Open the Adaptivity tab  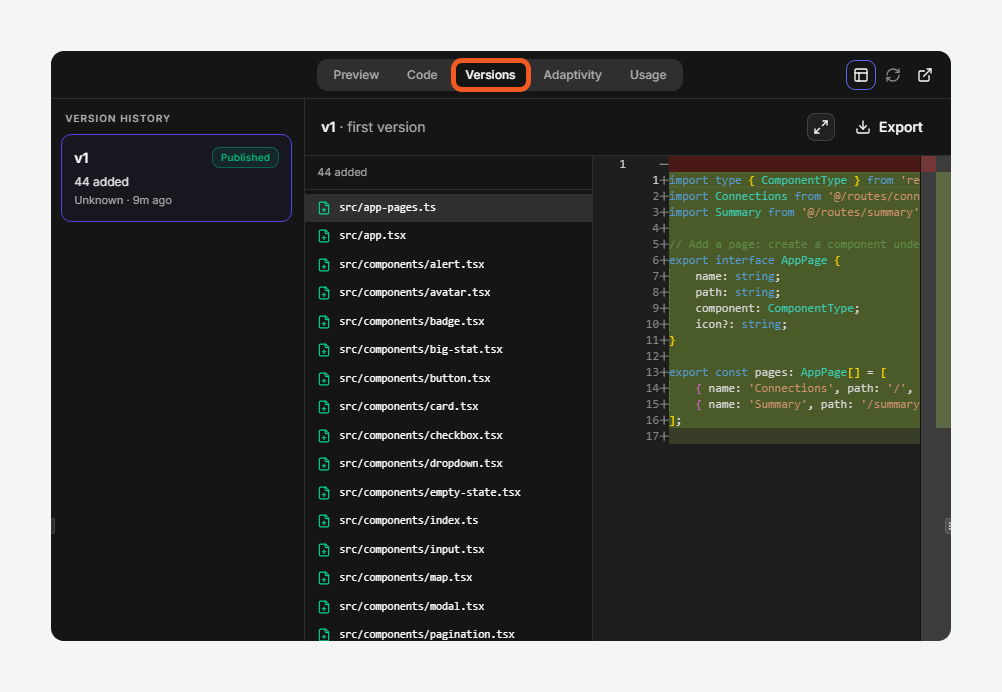point(572,75)
